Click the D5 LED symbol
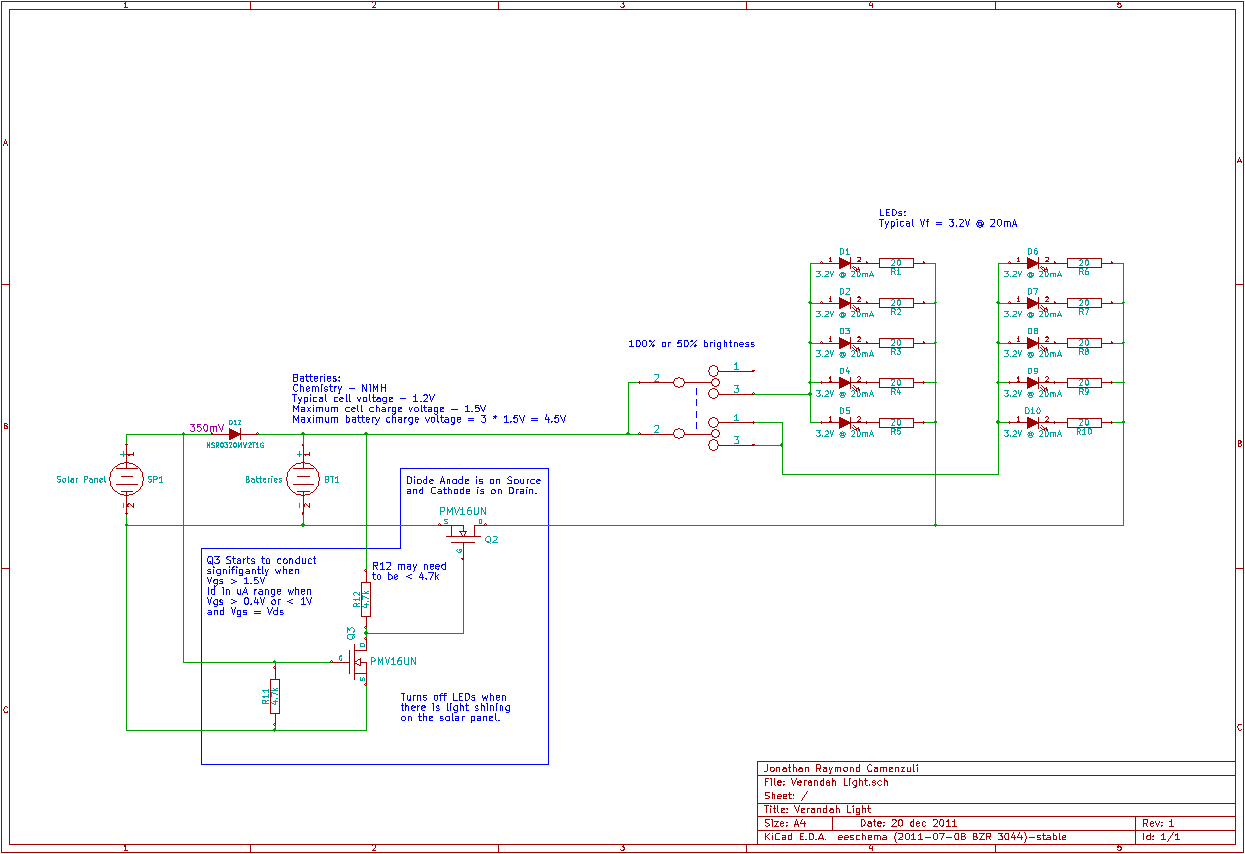The image size is (1245, 854). (x=845, y=423)
